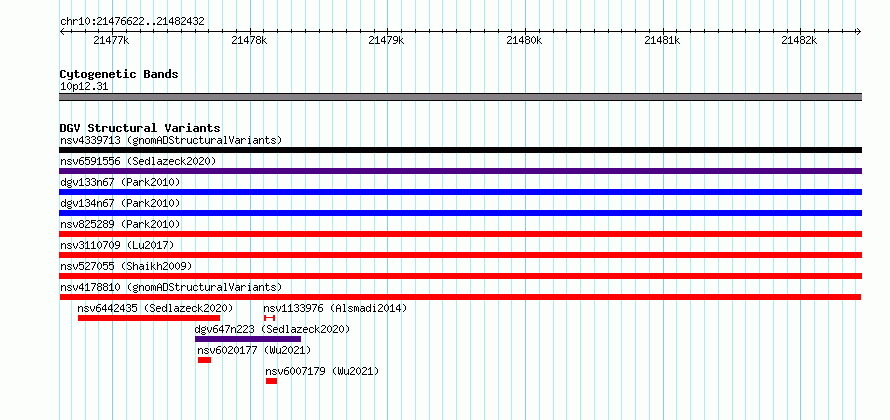This screenshot has height=420, width=890.
Task: Click the 21480k ruler tick label
Action: click(x=524, y=40)
